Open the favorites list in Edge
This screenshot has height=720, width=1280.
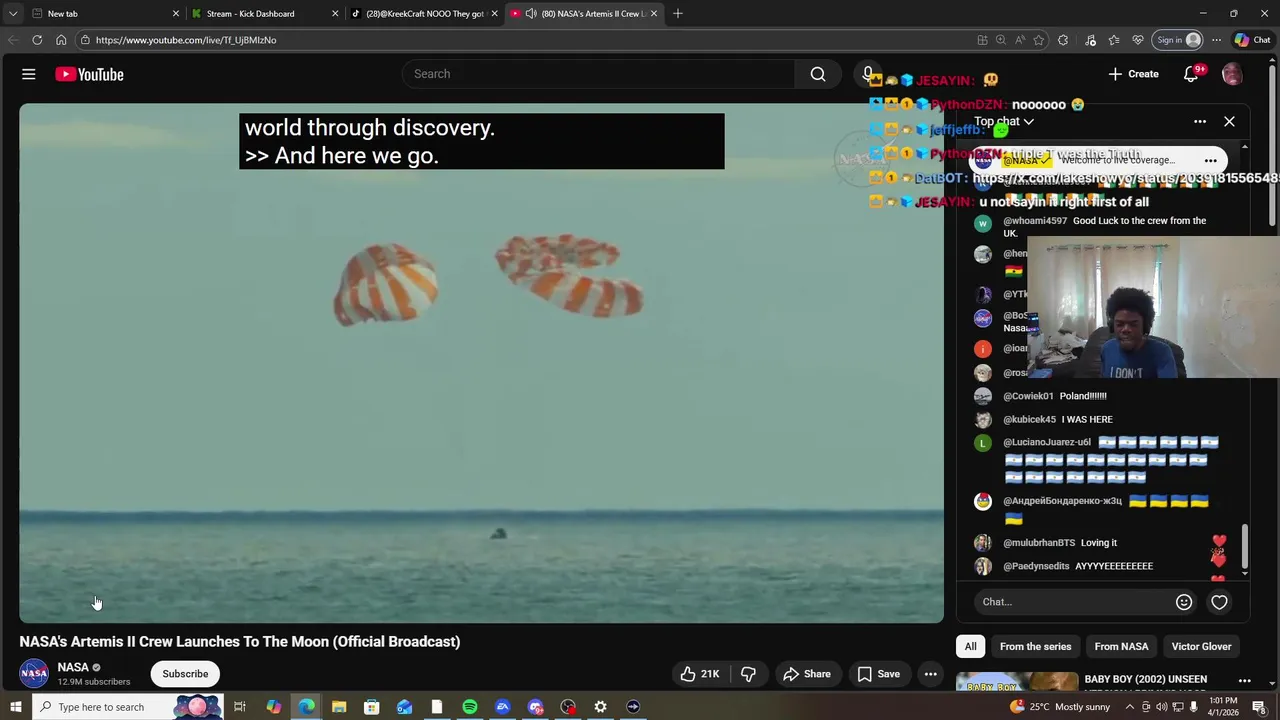(1114, 40)
